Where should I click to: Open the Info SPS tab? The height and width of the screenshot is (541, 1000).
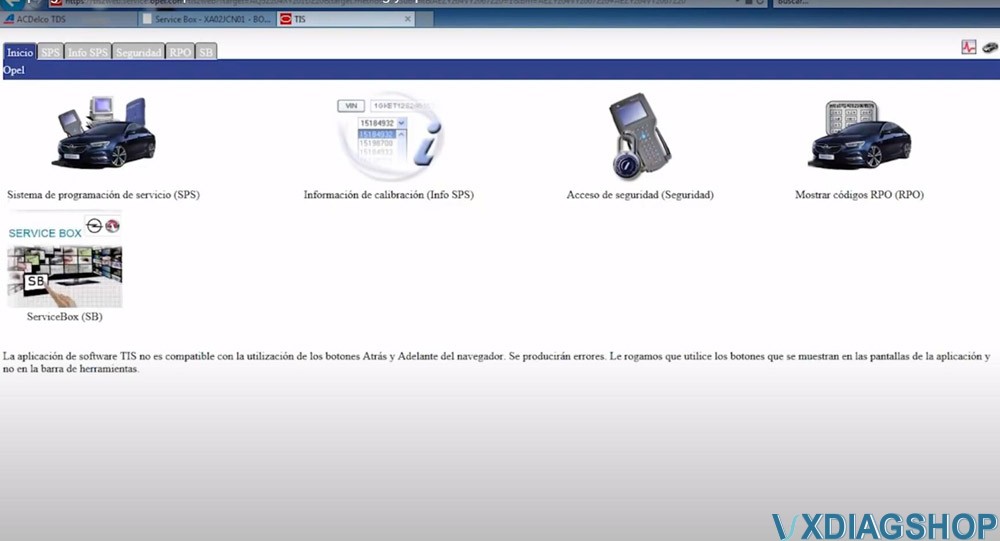click(x=87, y=52)
